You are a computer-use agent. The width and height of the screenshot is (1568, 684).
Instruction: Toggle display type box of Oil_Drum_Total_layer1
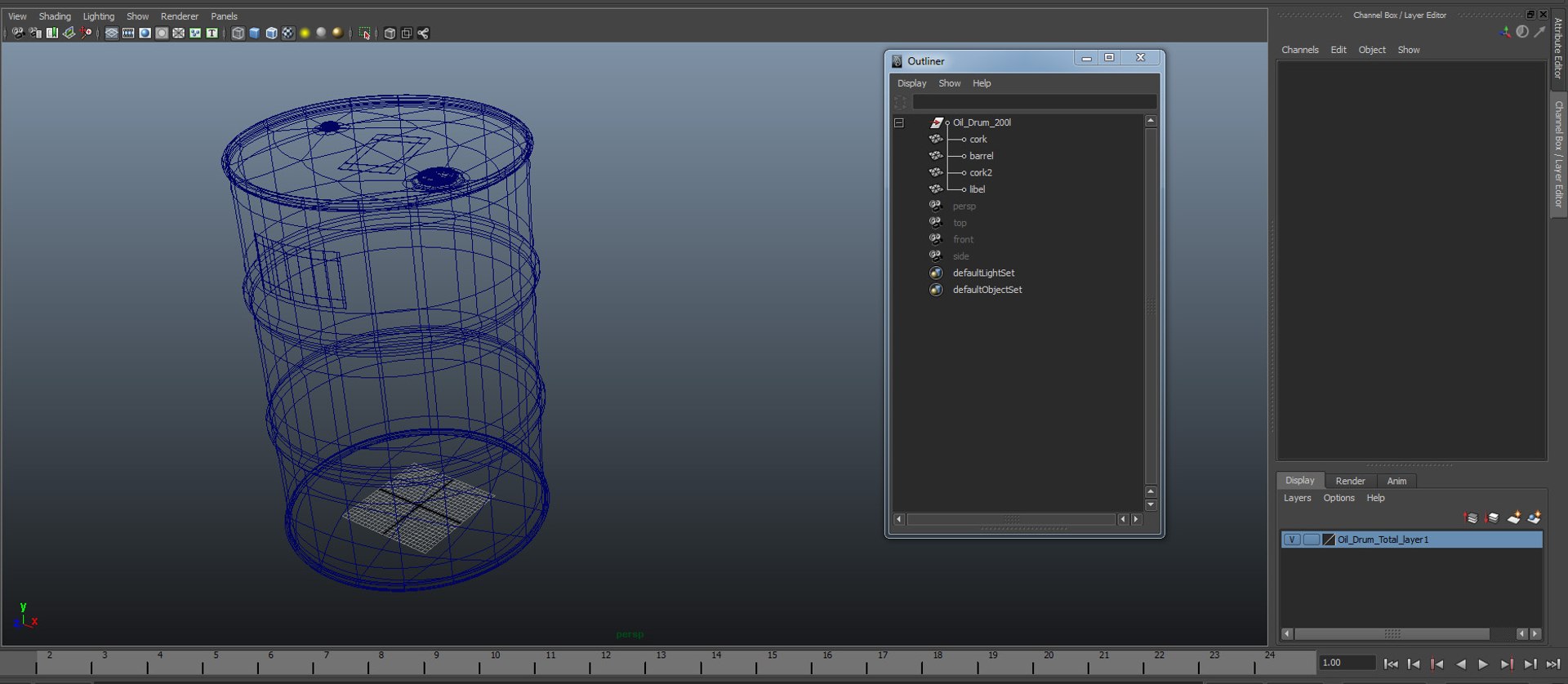1311,540
